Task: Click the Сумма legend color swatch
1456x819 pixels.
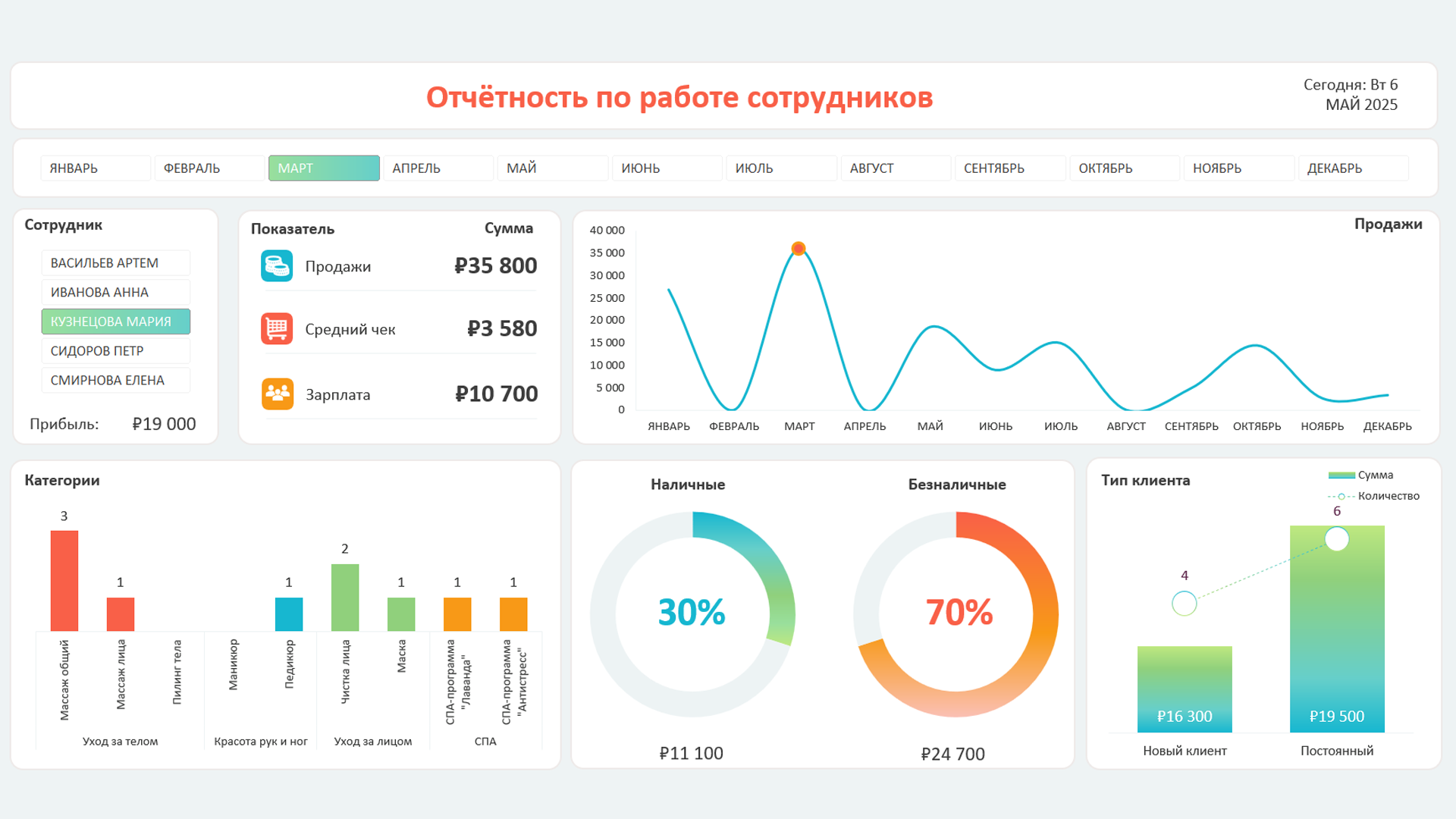Action: click(1341, 475)
